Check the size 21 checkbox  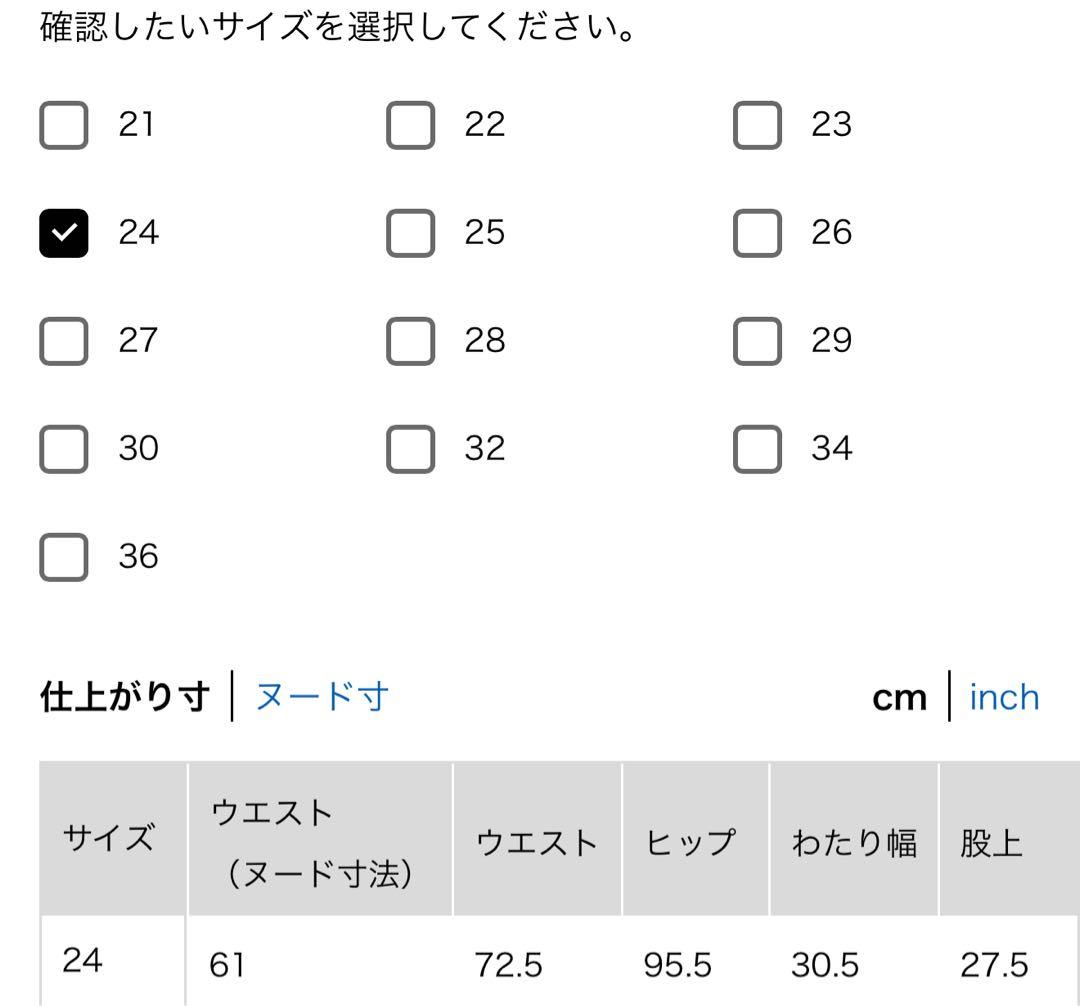pos(64,125)
